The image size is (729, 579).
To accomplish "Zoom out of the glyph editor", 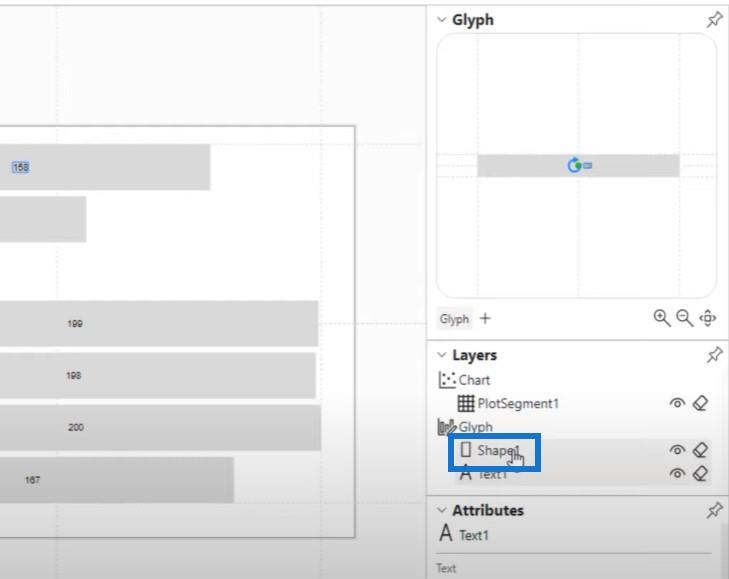I will tap(684, 318).
